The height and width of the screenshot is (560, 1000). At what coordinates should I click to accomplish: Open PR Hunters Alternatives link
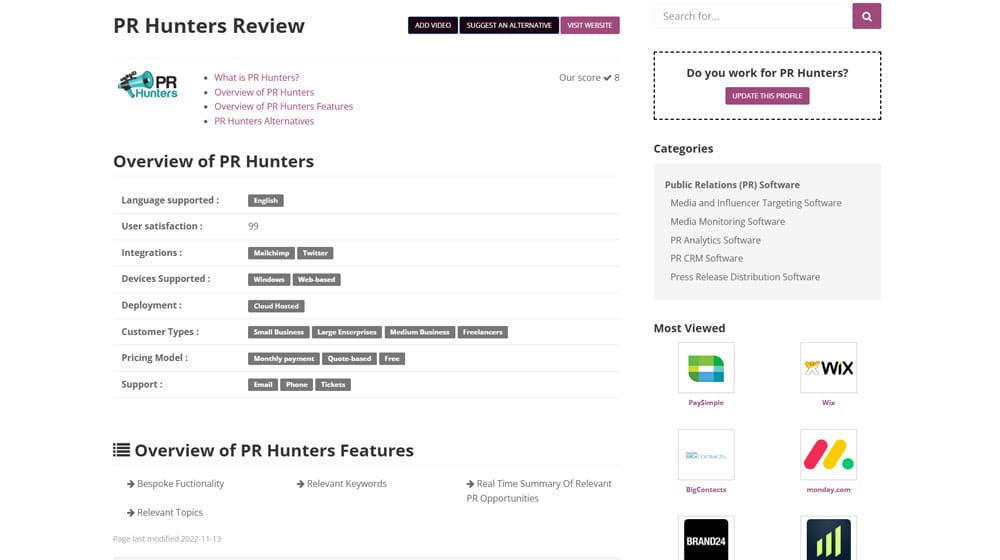[x=264, y=121]
